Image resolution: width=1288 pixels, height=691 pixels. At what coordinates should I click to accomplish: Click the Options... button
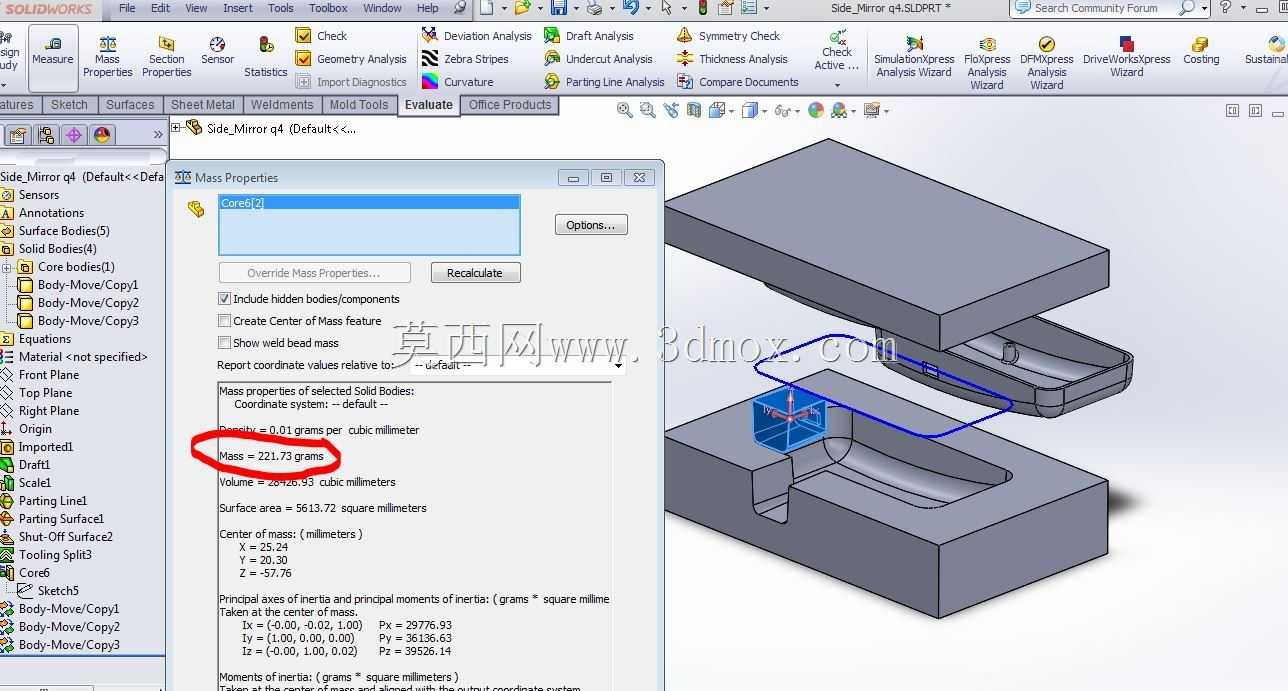[x=591, y=225]
